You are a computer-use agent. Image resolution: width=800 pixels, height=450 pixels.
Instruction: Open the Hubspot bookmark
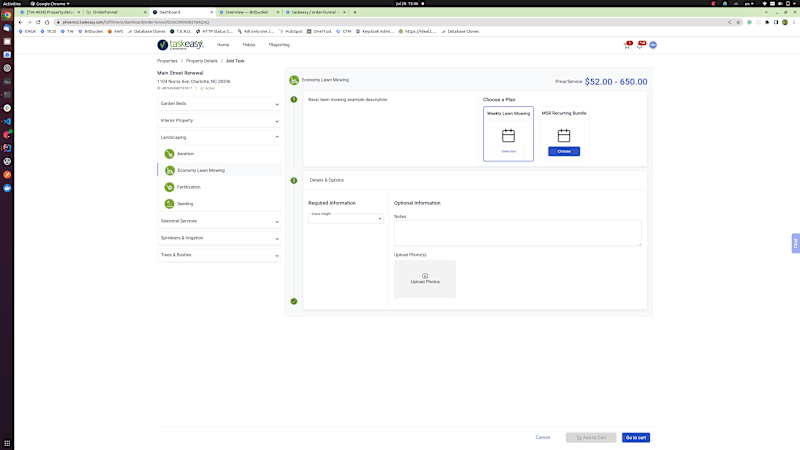click(291, 31)
